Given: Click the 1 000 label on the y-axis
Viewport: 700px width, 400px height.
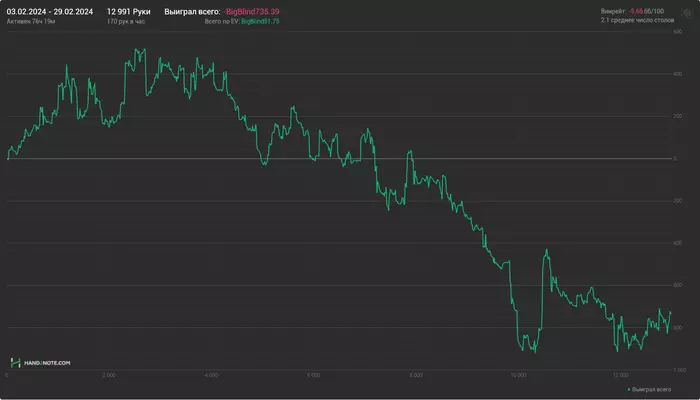Looking at the screenshot, I should click(x=679, y=371).
